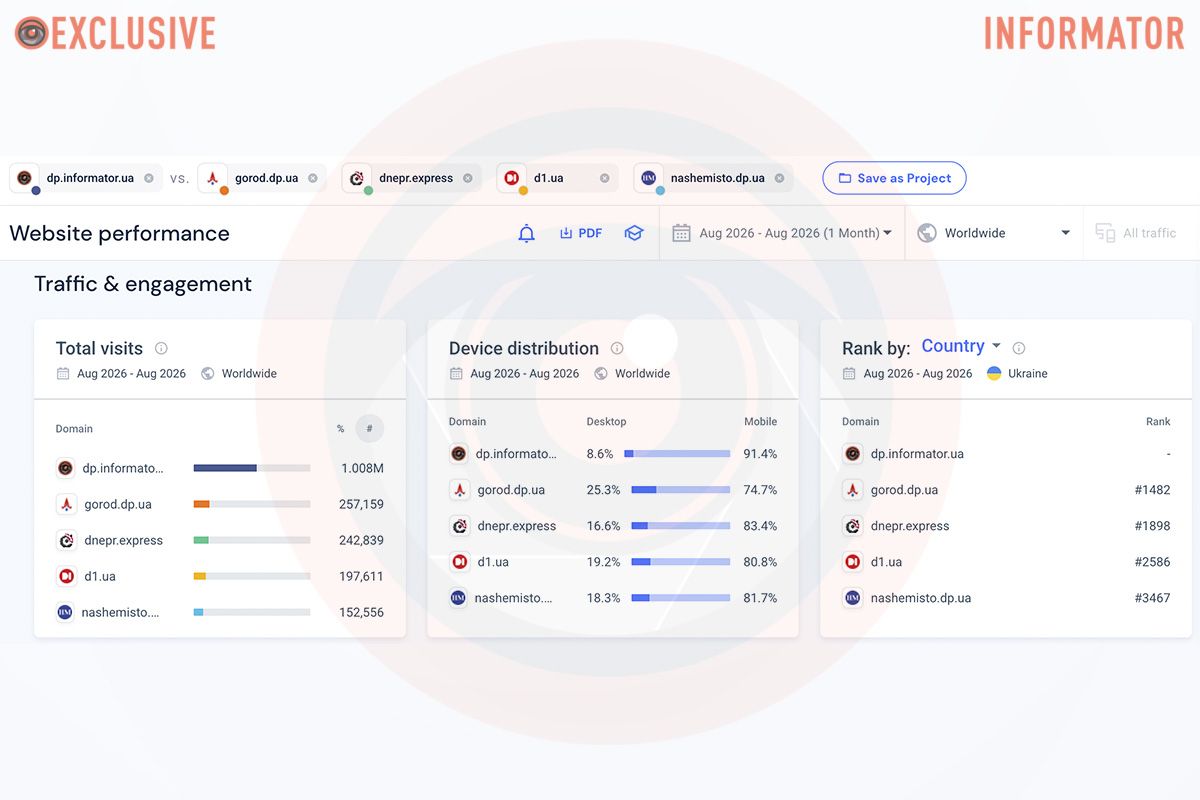Viewport: 1200px width, 800px height.
Task: Click gorod.dp.ua chip favicon
Action: [212, 178]
